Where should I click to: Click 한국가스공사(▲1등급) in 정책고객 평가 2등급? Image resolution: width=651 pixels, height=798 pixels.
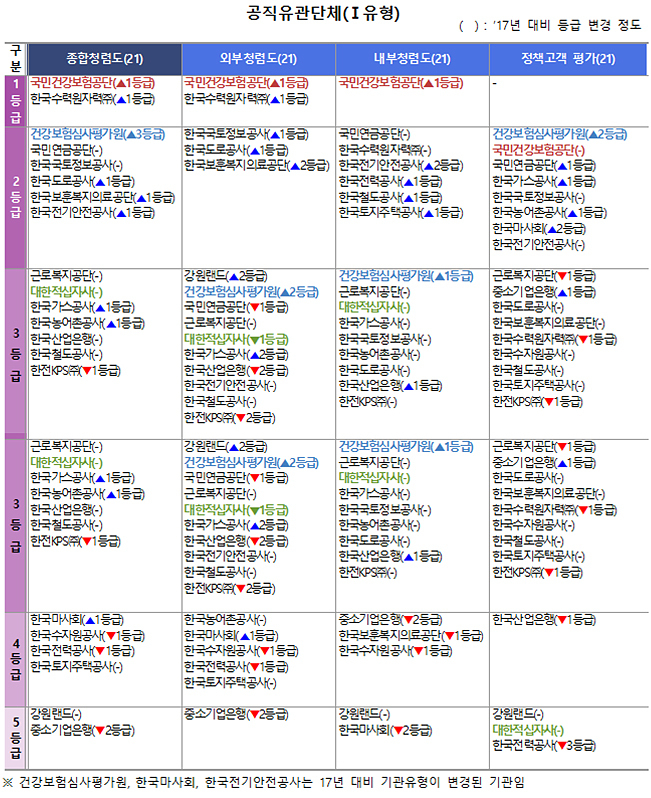pos(545,182)
